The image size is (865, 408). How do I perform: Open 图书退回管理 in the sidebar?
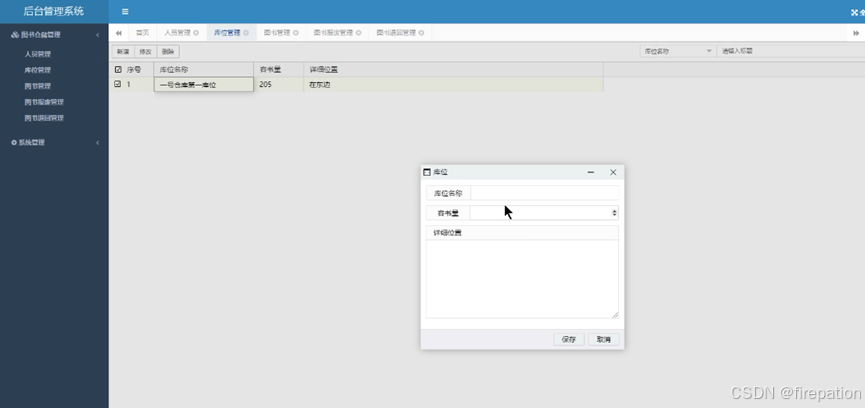[44, 119]
